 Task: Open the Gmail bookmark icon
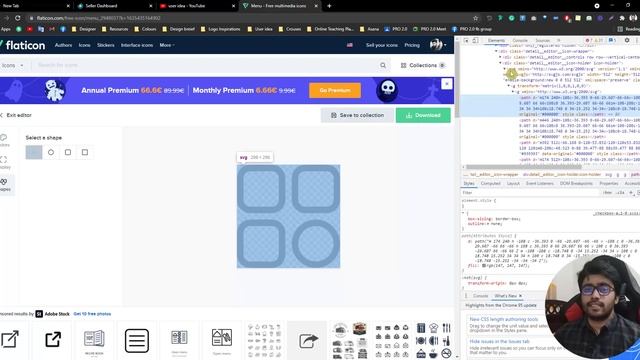tap(52, 29)
